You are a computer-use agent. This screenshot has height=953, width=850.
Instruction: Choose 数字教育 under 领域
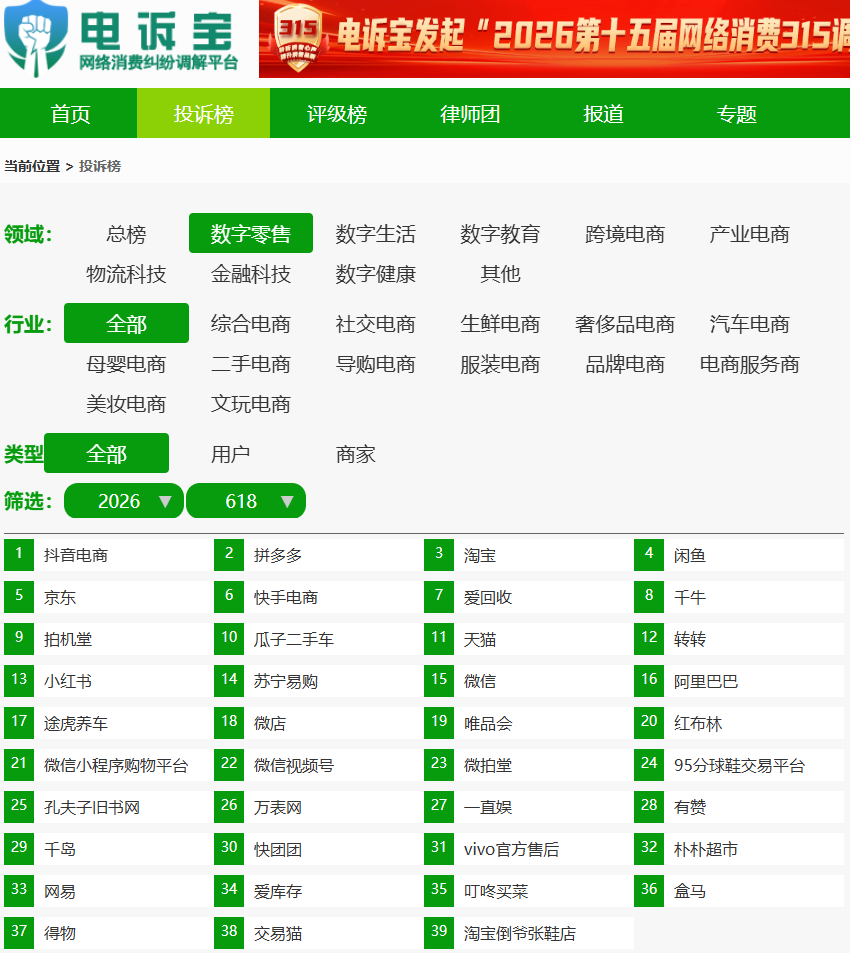tap(500, 233)
